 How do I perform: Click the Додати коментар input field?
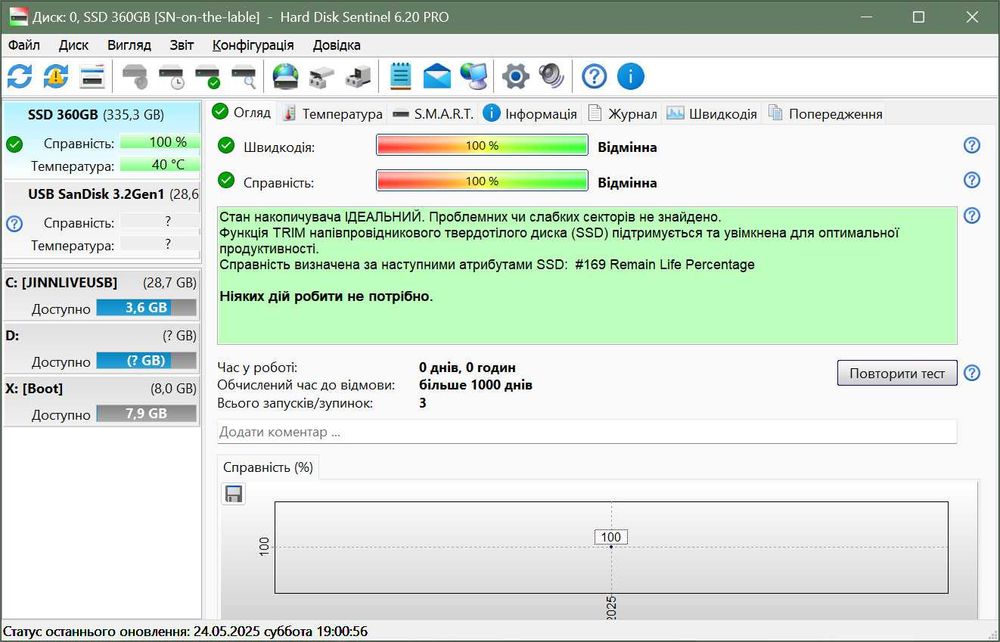pos(587,432)
